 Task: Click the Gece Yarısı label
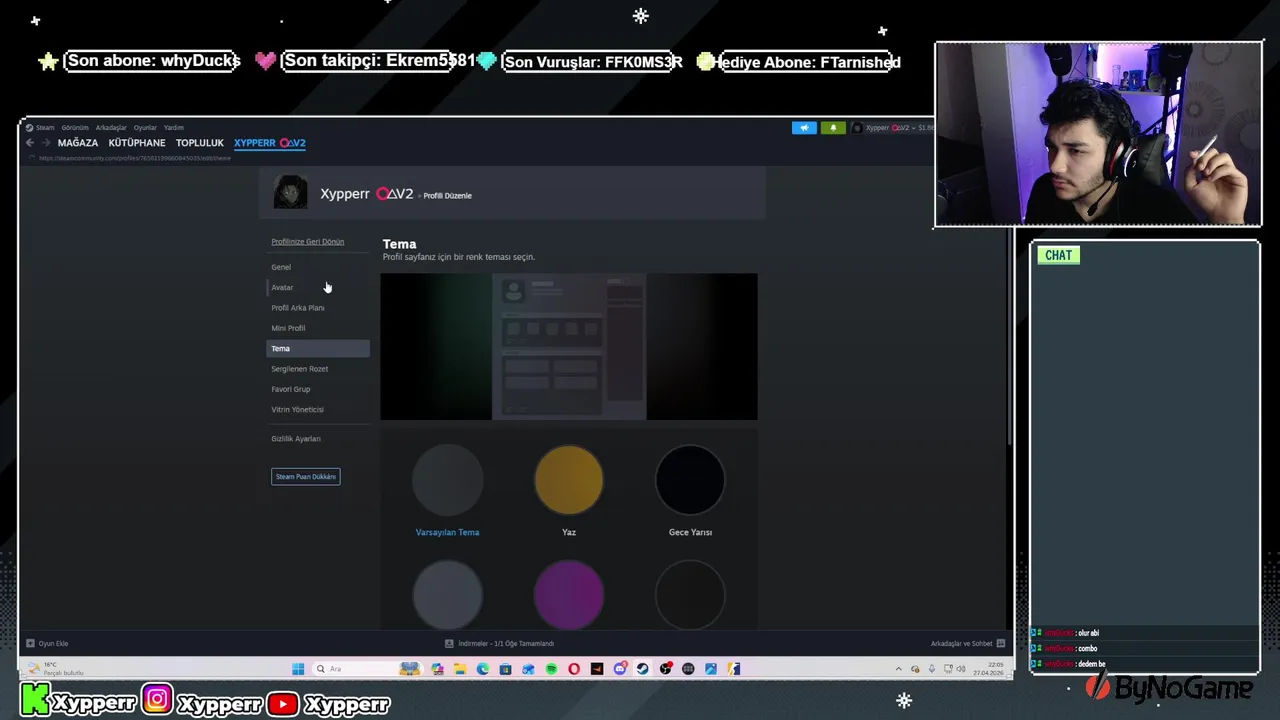click(690, 532)
